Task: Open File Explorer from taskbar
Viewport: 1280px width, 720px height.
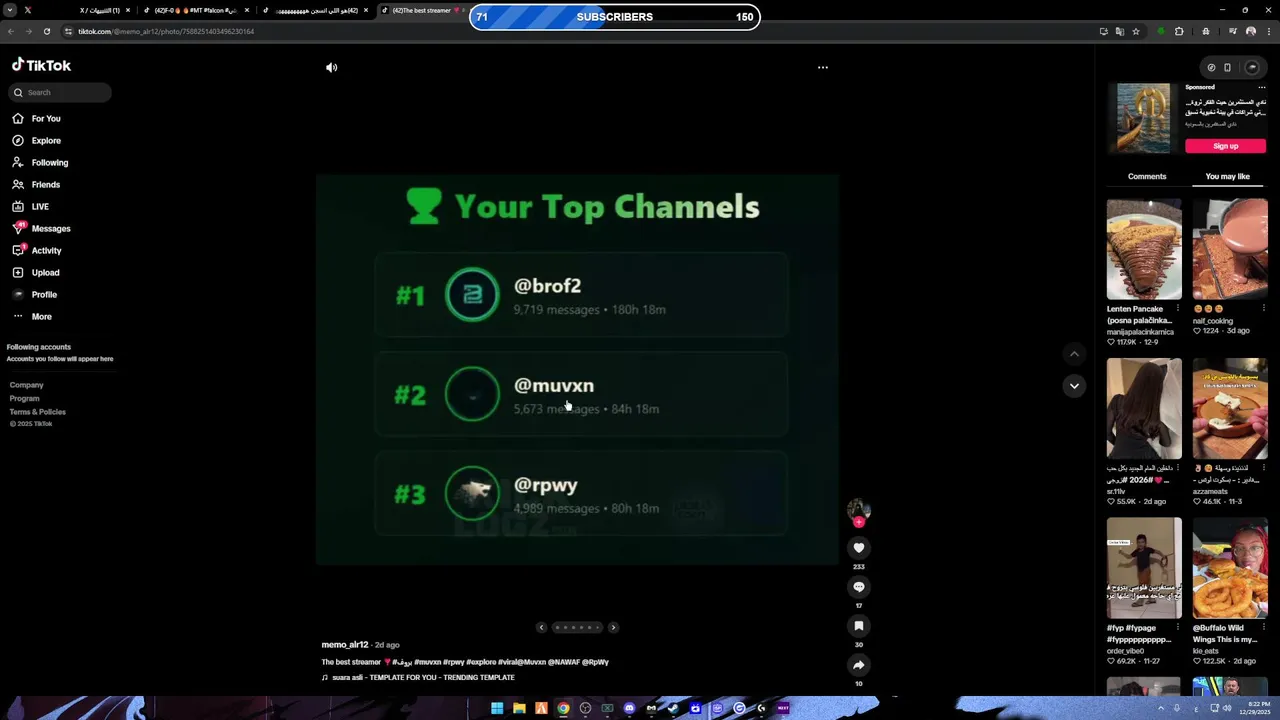Action: 519,708
